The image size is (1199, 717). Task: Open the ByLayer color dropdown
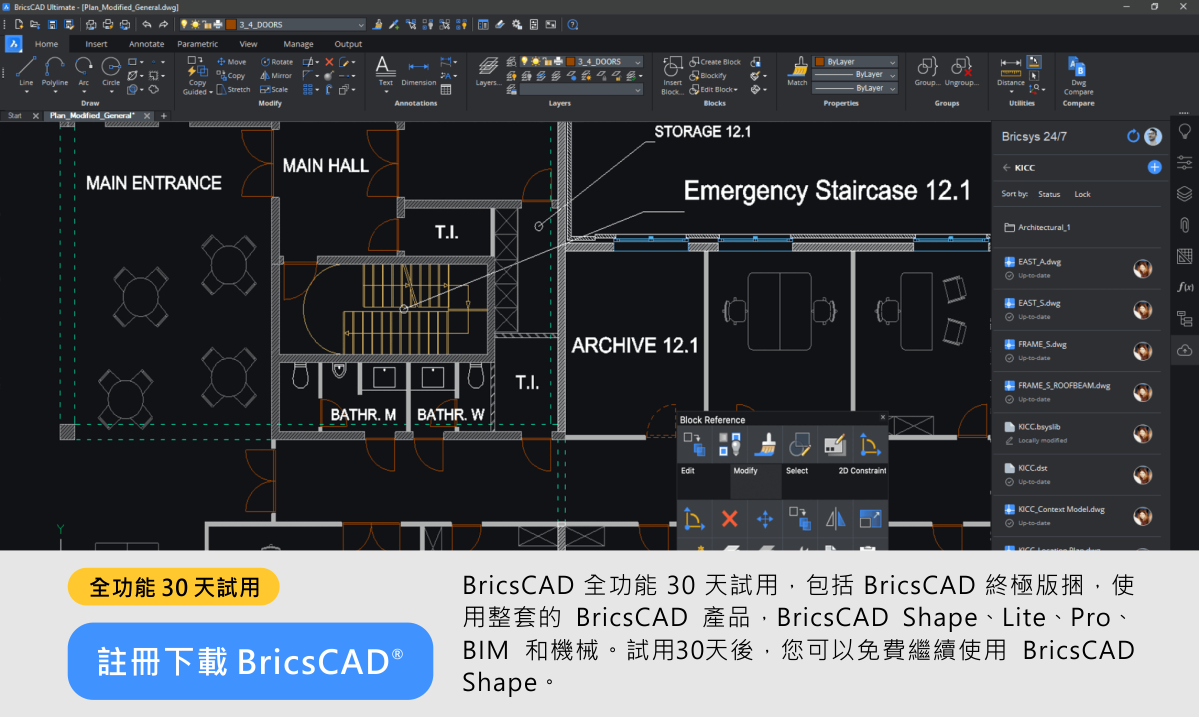point(854,61)
